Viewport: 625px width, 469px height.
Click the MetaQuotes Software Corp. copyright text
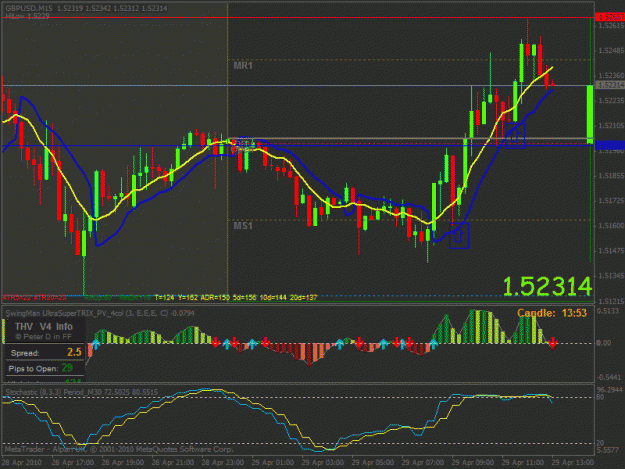[119, 449]
